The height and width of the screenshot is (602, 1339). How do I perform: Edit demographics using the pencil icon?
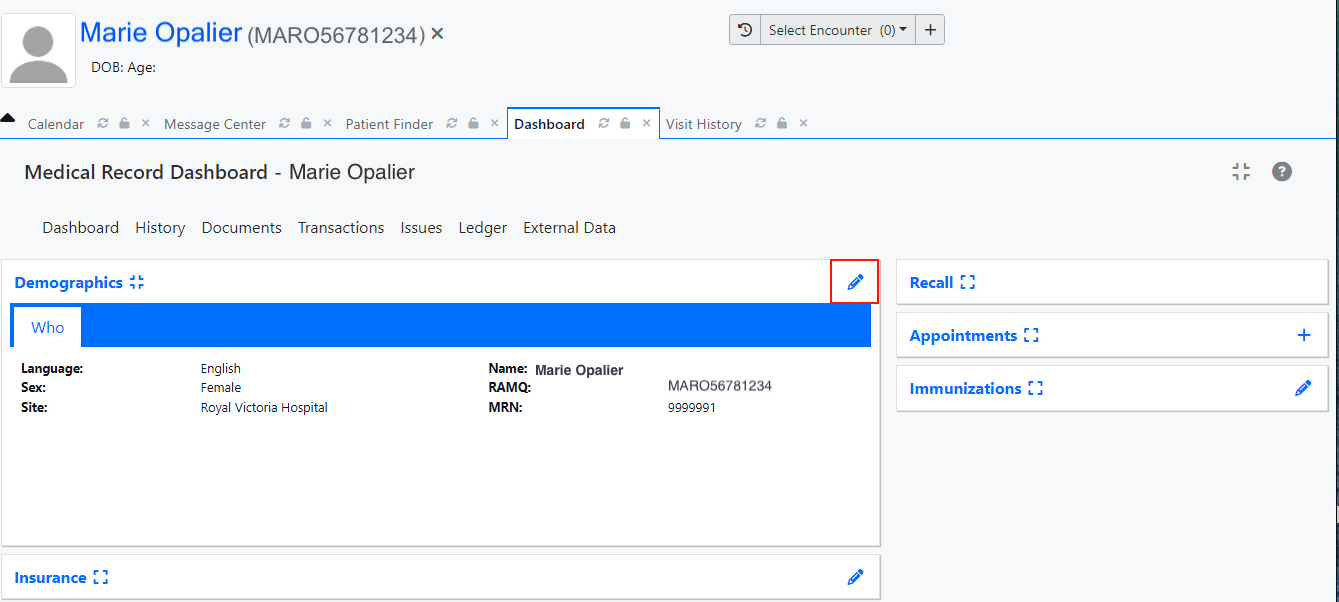click(855, 282)
